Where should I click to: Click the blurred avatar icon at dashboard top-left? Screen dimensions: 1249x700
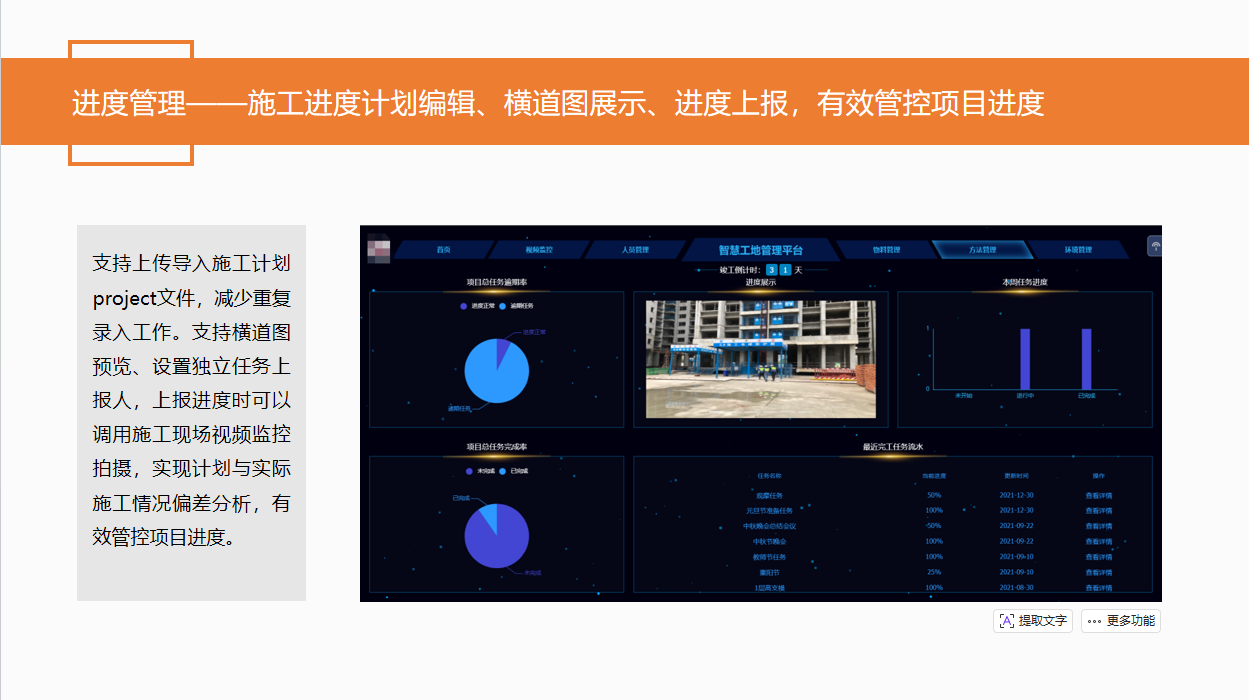point(378,247)
